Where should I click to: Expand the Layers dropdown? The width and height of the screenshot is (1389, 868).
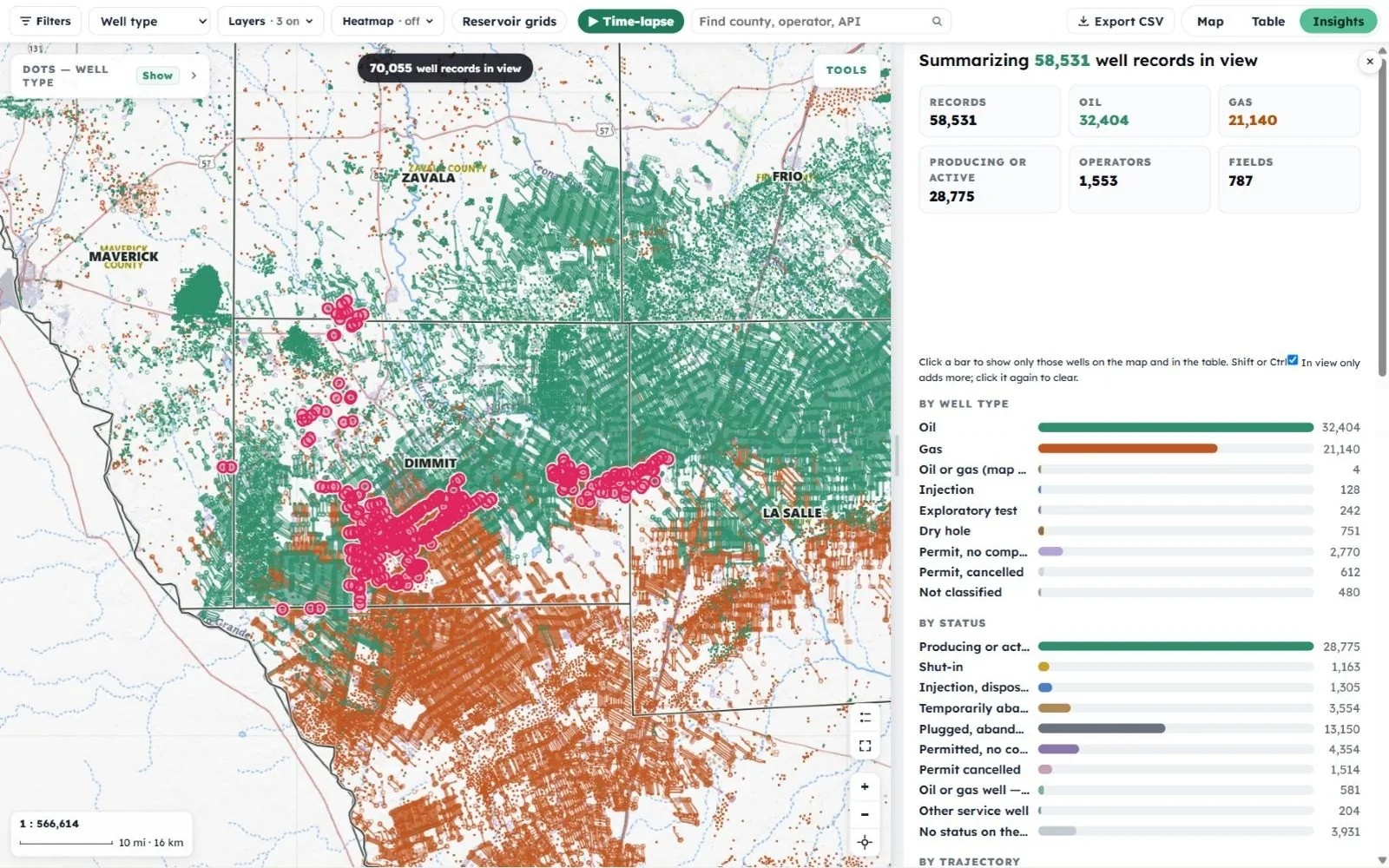coord(270,21)
